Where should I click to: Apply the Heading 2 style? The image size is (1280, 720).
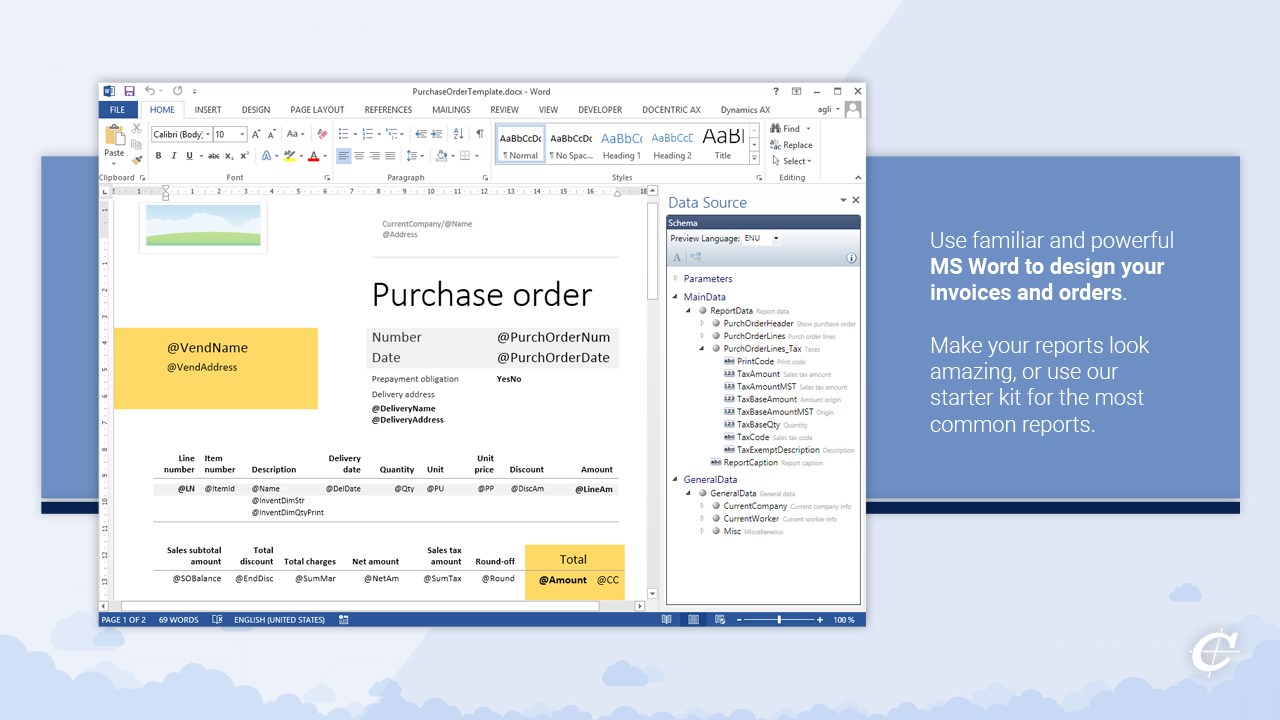(x=672, y=144)
